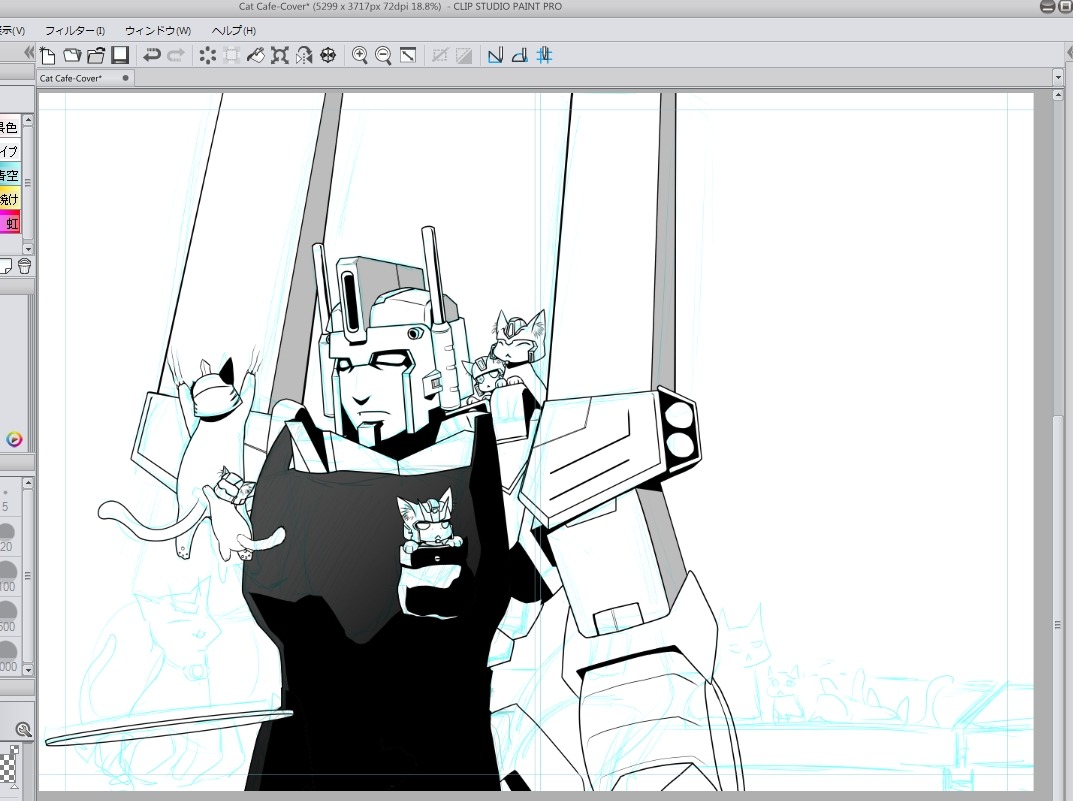The width and height of the screenshot is (1073, 801).
Task: Select the 青空 gradient preset
Action: [10, 176]
